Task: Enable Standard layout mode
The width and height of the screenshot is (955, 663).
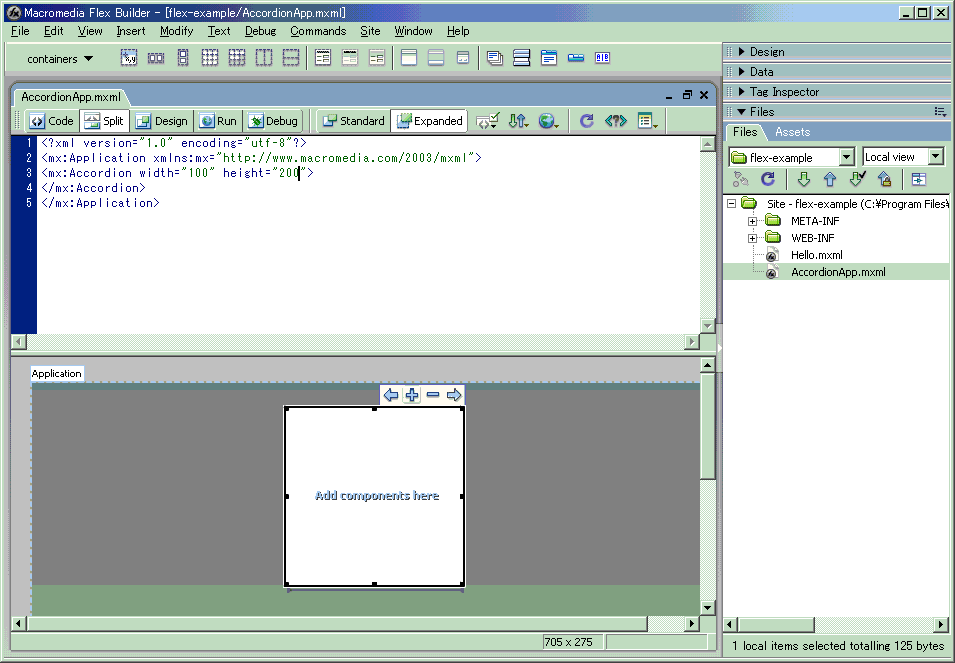Action: [x=354, y=121]
